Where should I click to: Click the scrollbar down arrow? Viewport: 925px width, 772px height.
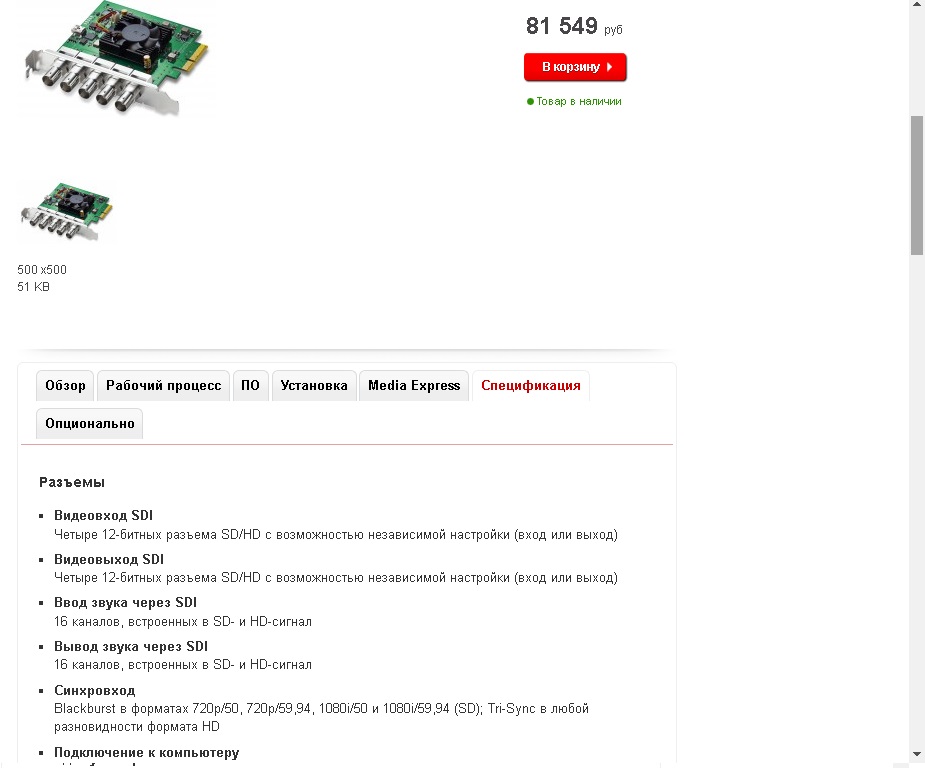tap(917, 754)
